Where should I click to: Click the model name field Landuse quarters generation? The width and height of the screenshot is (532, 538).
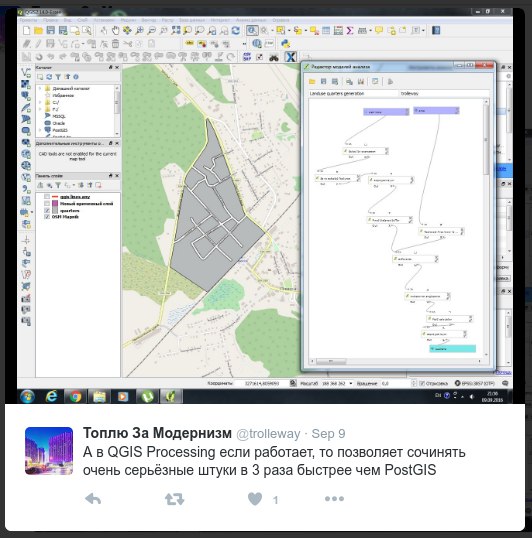(353, 93)
